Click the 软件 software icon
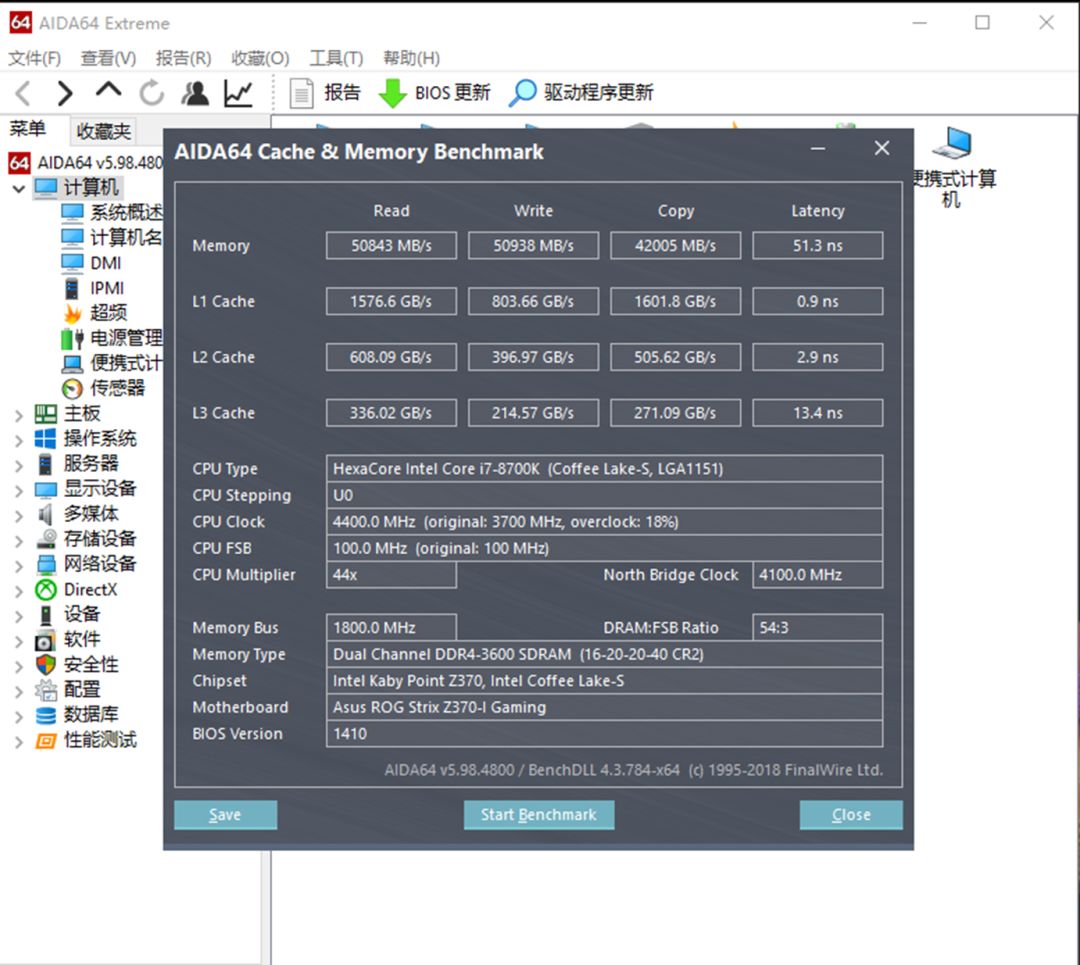The image size is (1080, 965). [x=45, y=640]
